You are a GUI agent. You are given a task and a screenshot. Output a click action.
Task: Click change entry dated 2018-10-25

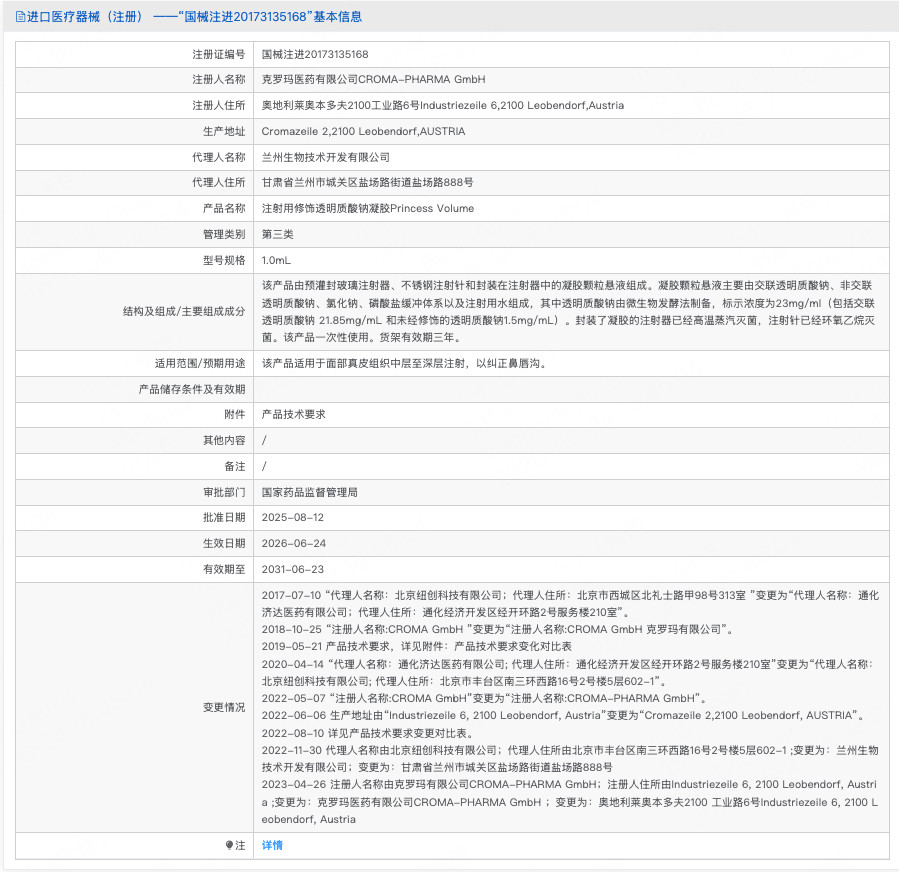coord(497,629)
